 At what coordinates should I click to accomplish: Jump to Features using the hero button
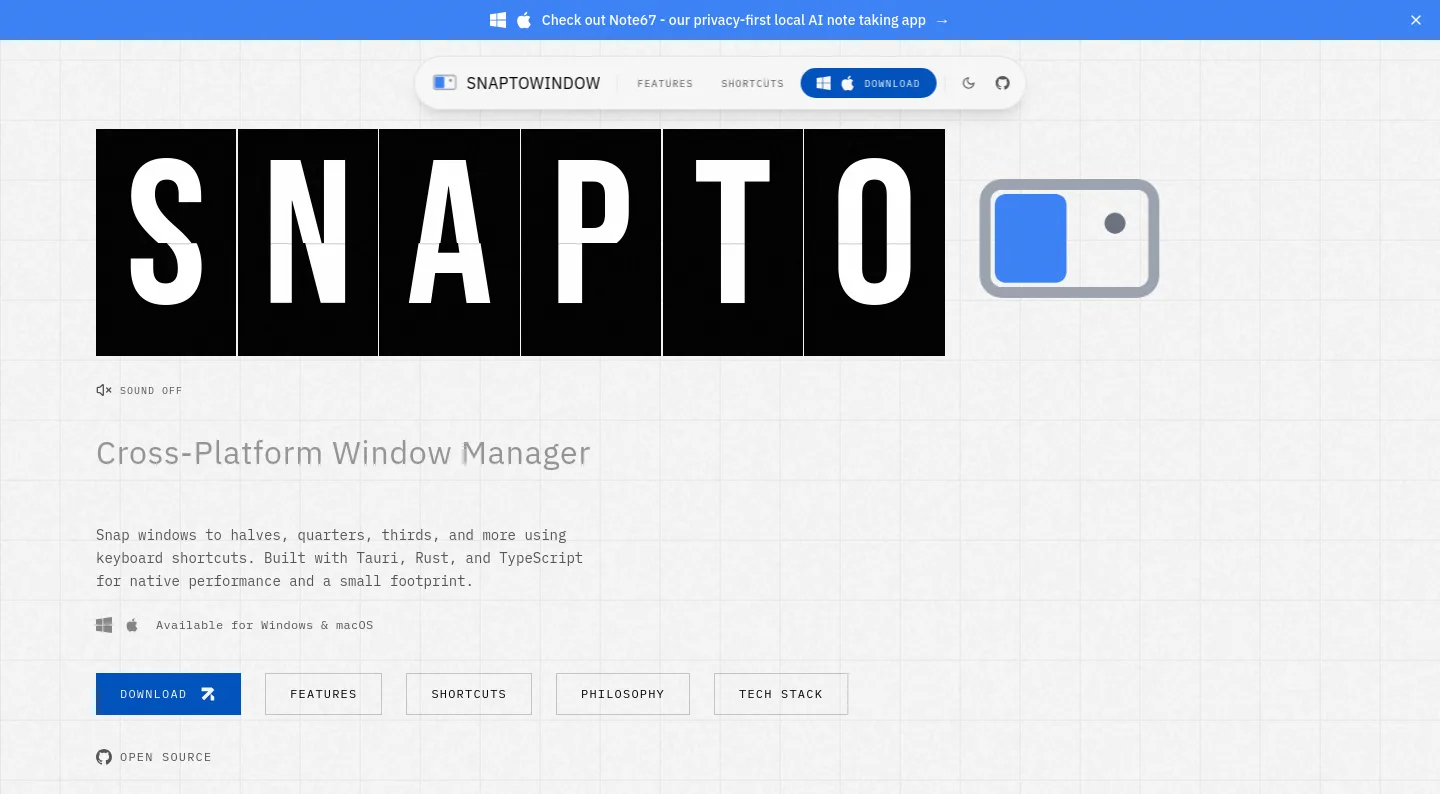pyautogui.click(x=323, y=694)
